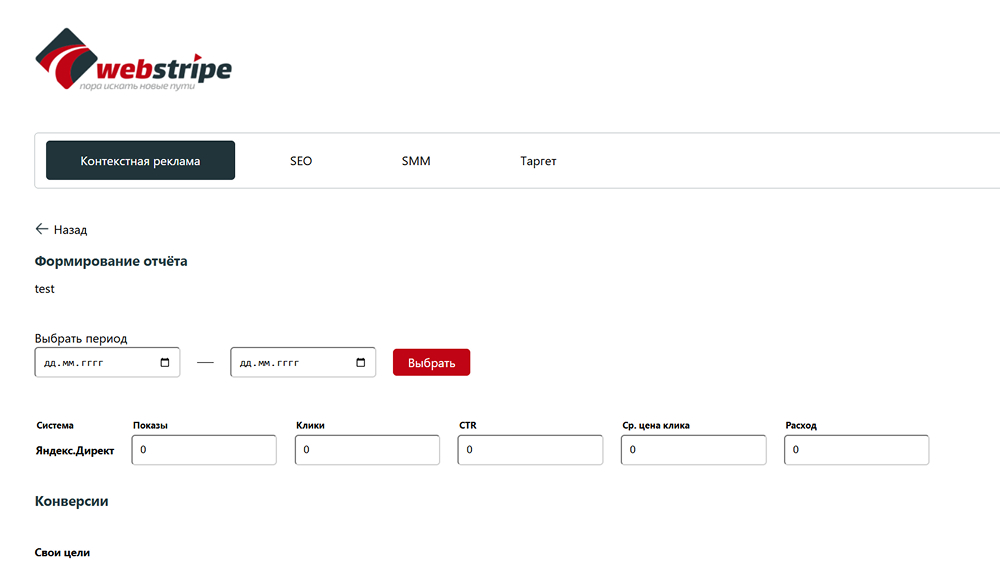
Task: Click the Расход input field
Action: click(857, 450)
